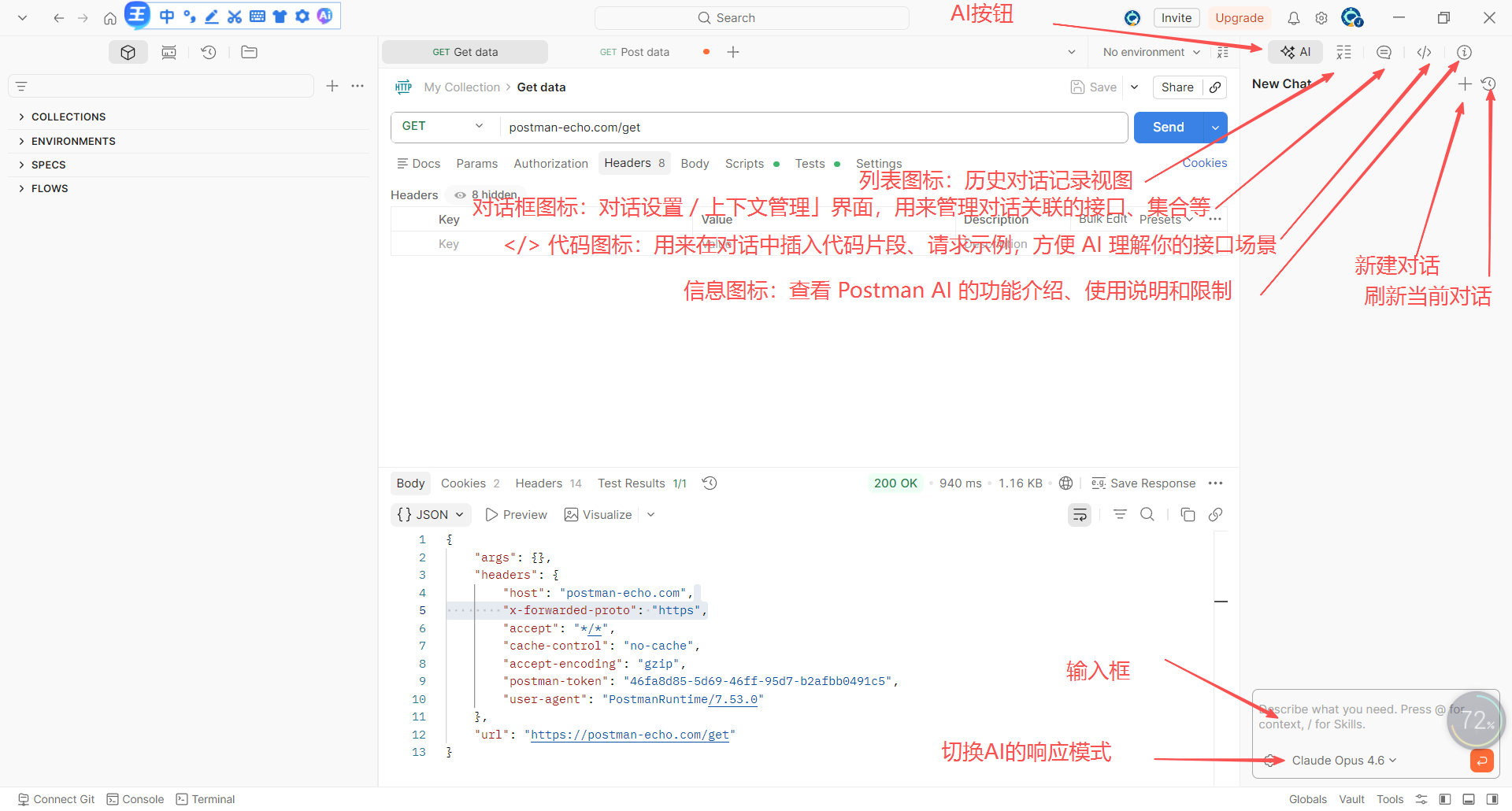Toggle bottom pane from status bar
The height and width of the screenshot is (811, 1512).
pos(1469,799)
